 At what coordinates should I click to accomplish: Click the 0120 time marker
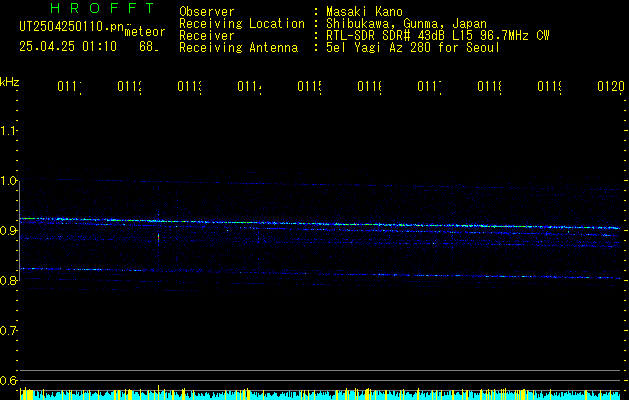coord(611,87)
